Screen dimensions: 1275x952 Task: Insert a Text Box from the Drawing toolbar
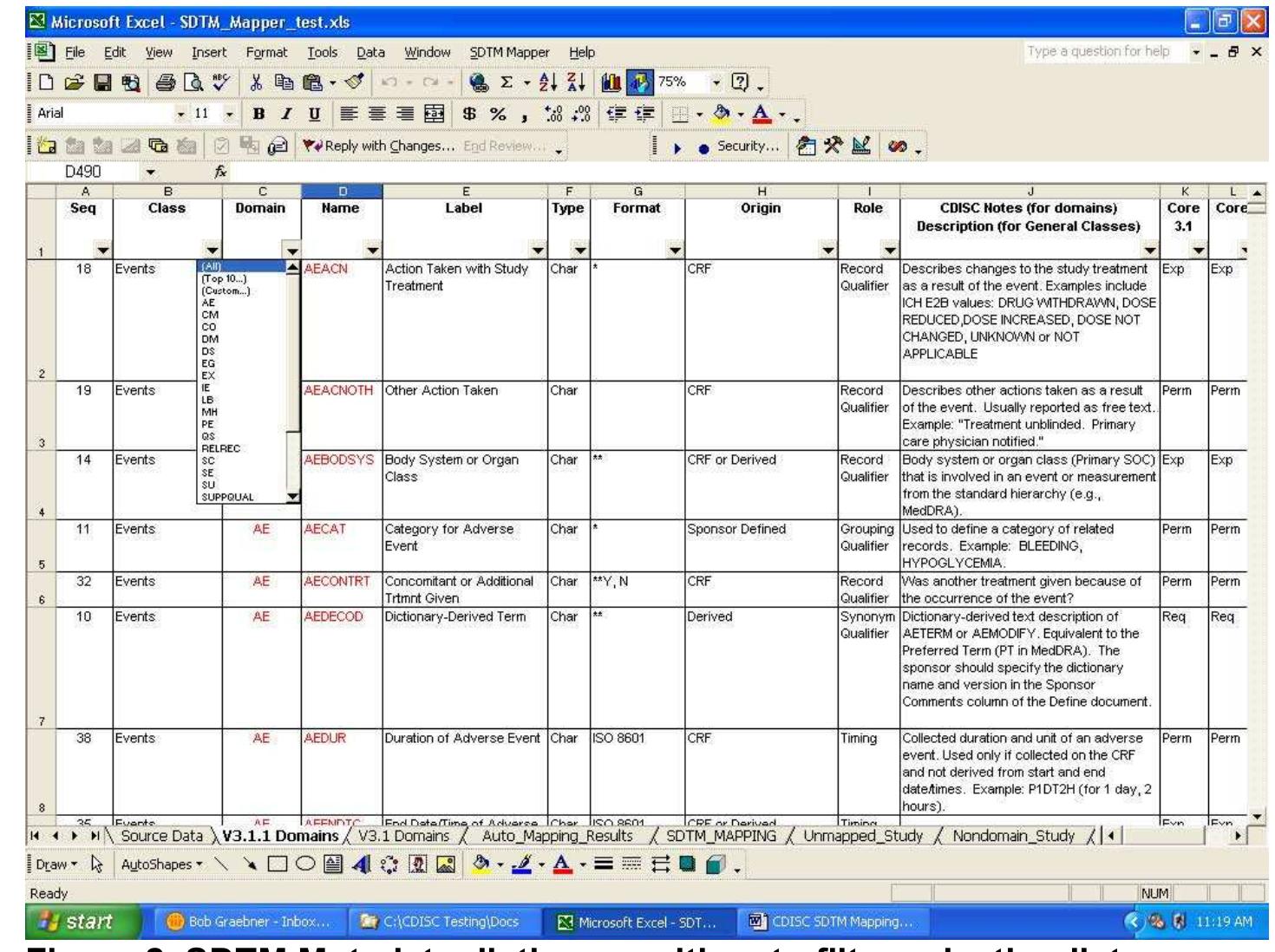tap(333, 864)
